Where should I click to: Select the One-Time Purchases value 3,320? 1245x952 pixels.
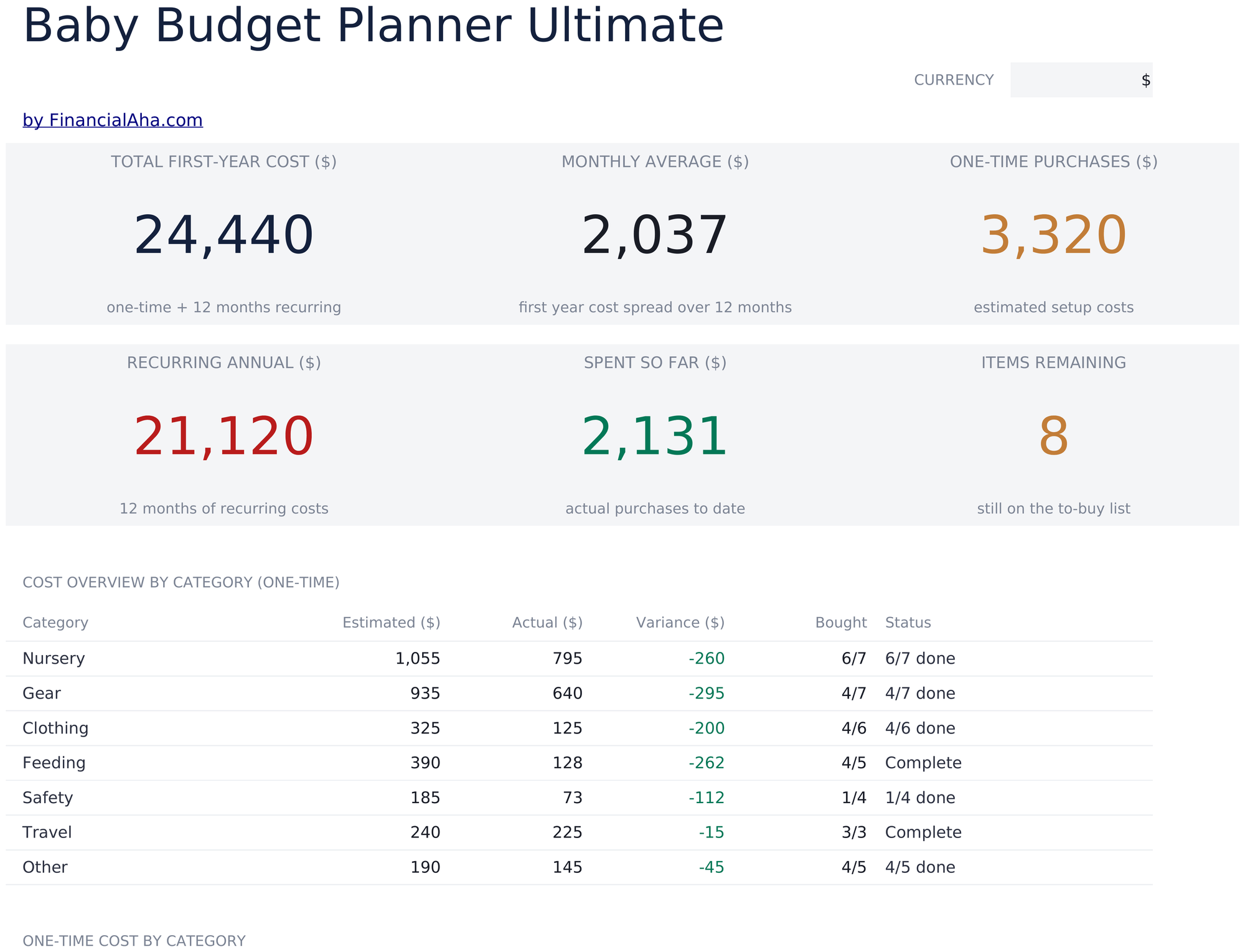pos(1053,235)
